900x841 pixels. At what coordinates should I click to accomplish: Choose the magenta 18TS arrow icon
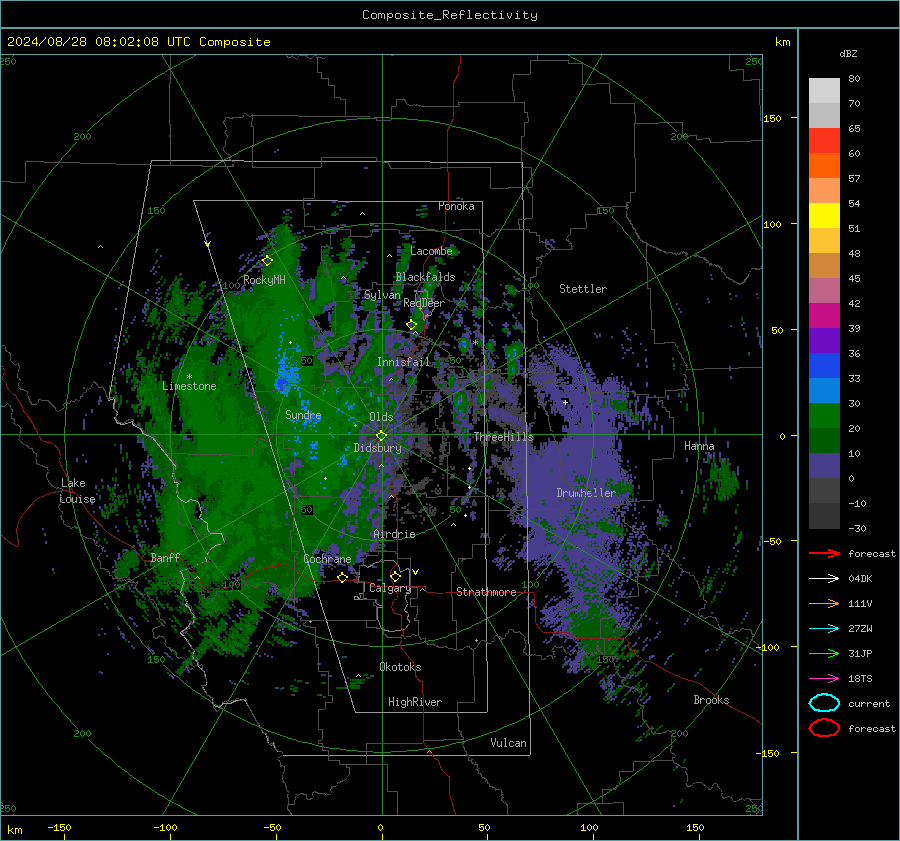point(824,679)
